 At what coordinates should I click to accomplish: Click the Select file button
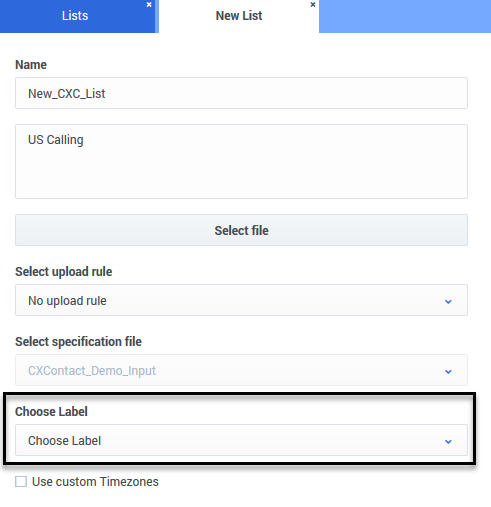pos(241,230)
